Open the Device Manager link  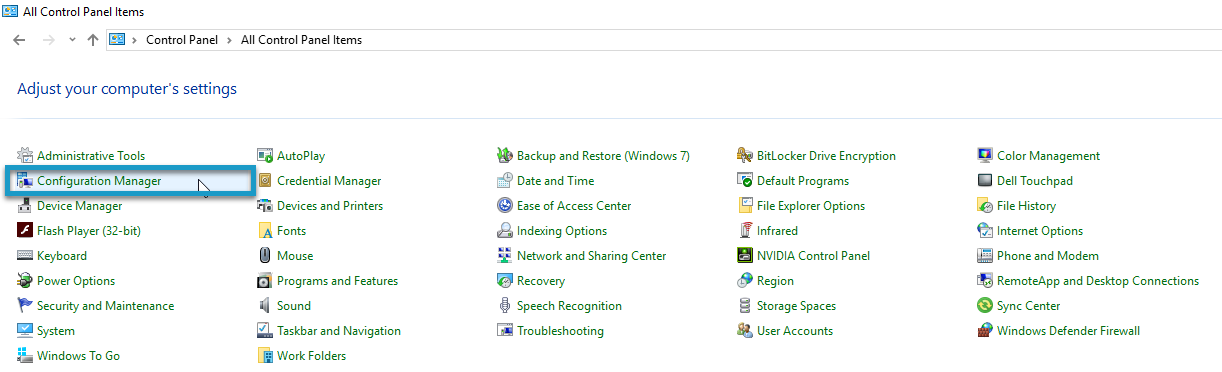point(79,206)
